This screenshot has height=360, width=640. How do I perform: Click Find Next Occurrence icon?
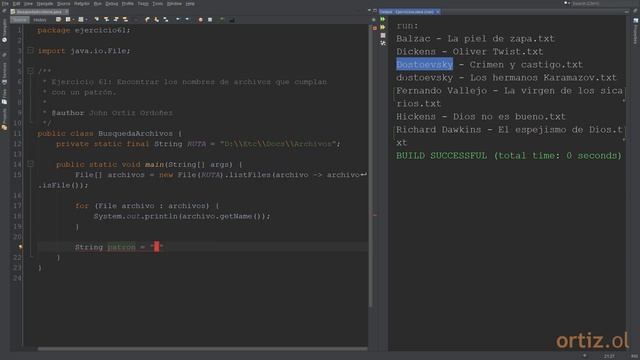[116, 19]
